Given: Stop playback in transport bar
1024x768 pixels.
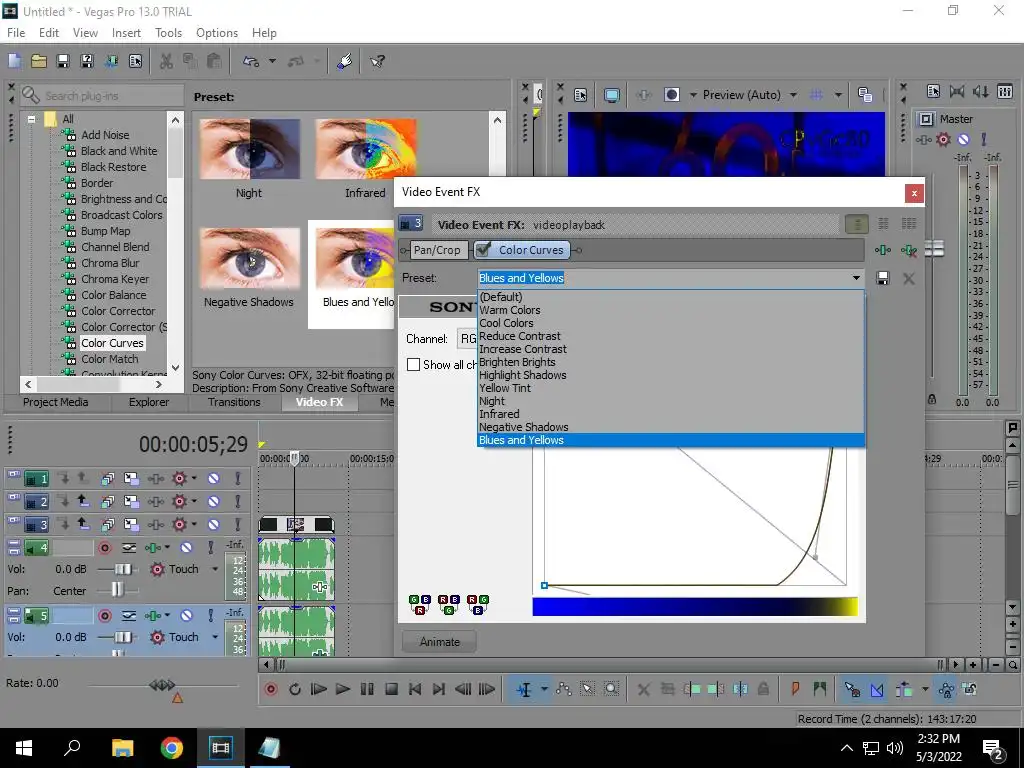Looking at the screenshot, I should [x=391, y=689].
